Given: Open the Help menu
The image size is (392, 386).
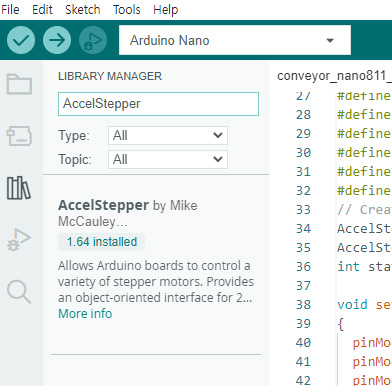Looking at the screenshot, I should [x=166, y=9].
